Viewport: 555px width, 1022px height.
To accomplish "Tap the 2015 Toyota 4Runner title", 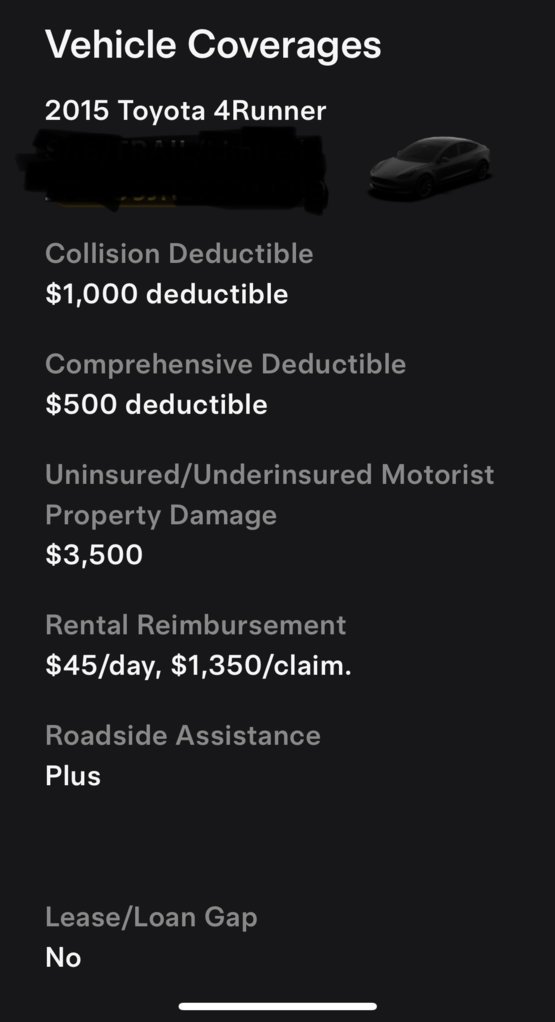I will (x=186, y=111).
